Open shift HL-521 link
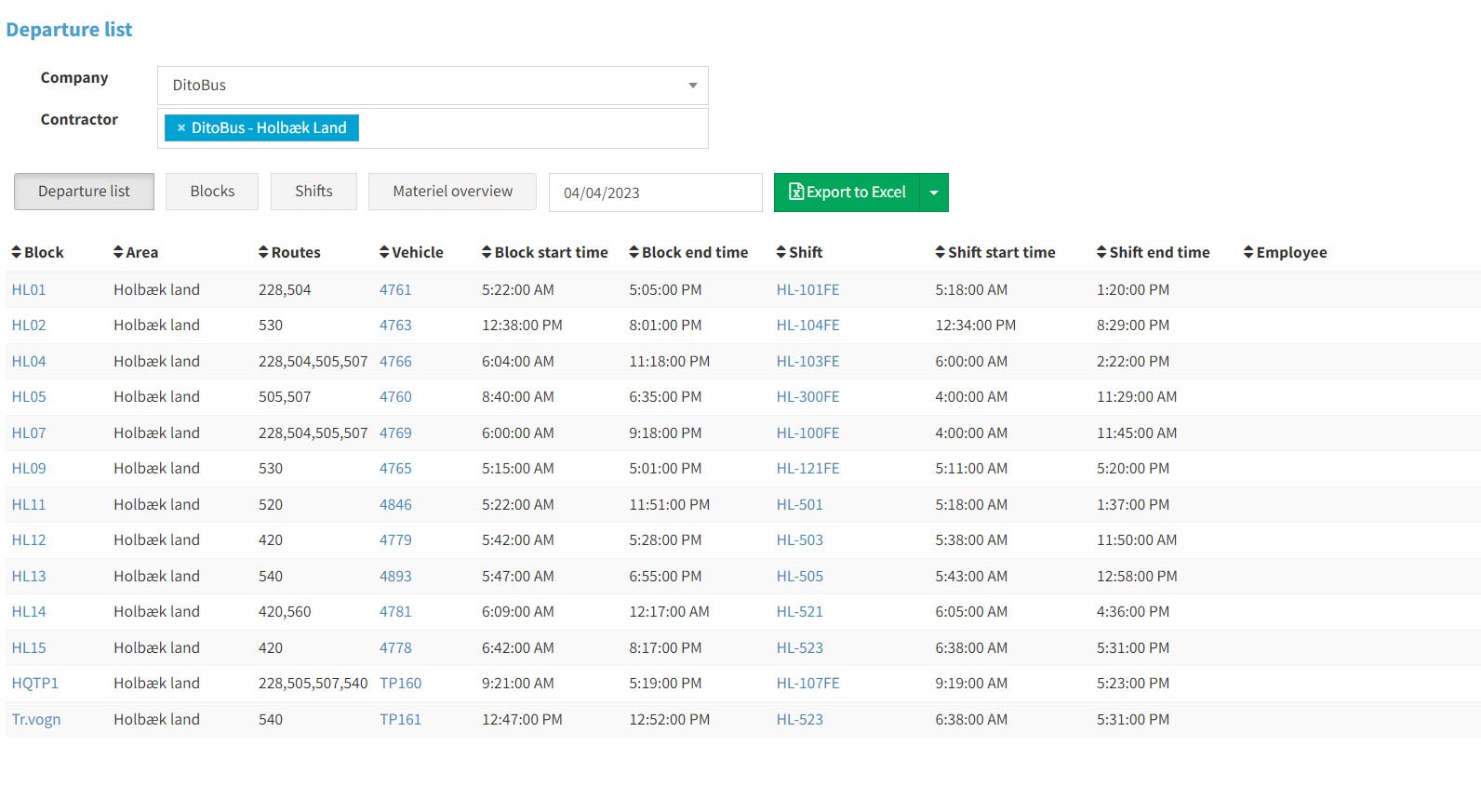The width and height of the screenshot is (1481, 812). [x=800, y=612]
